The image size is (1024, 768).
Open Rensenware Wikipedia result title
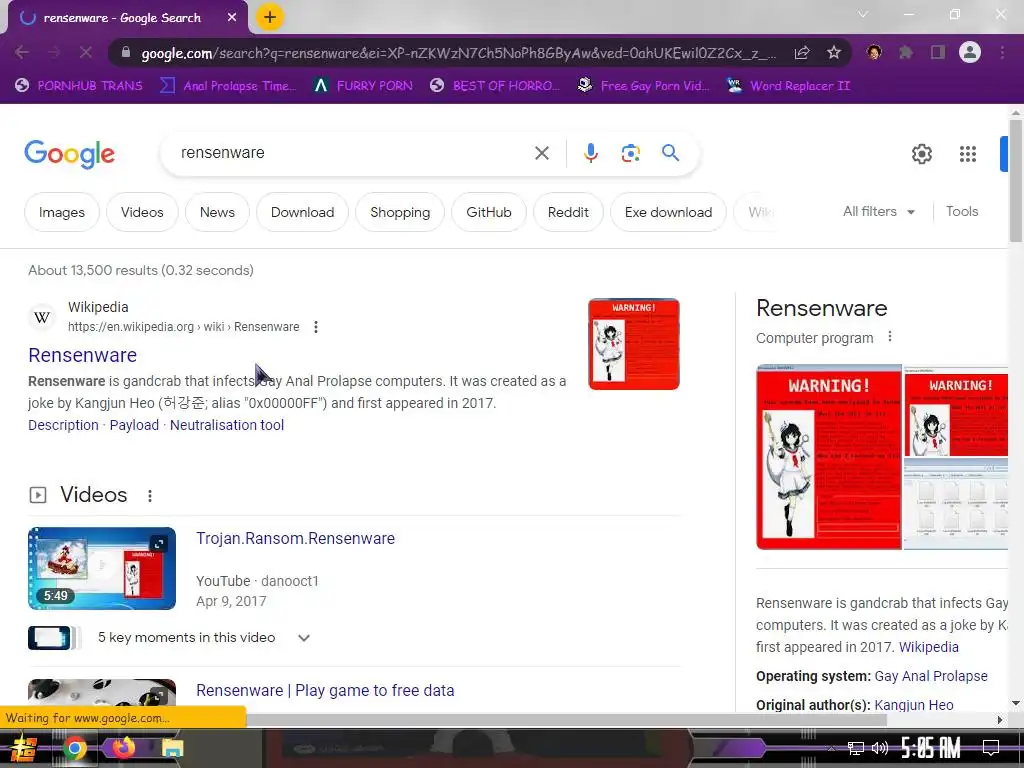point(82,355)
